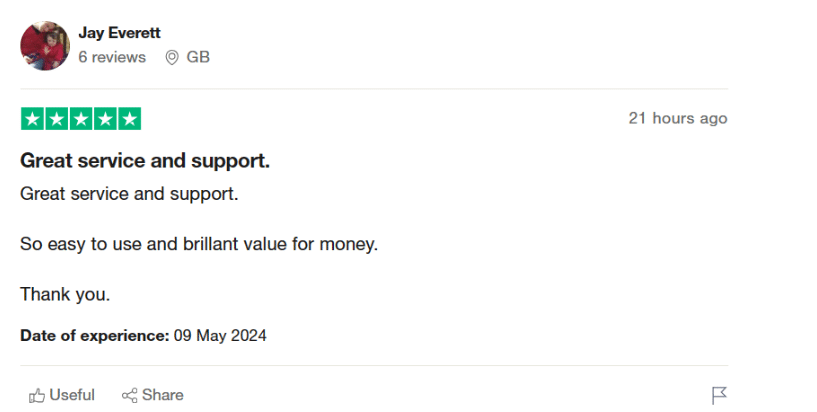Select the third green rating star

click(x=81, y=119)
